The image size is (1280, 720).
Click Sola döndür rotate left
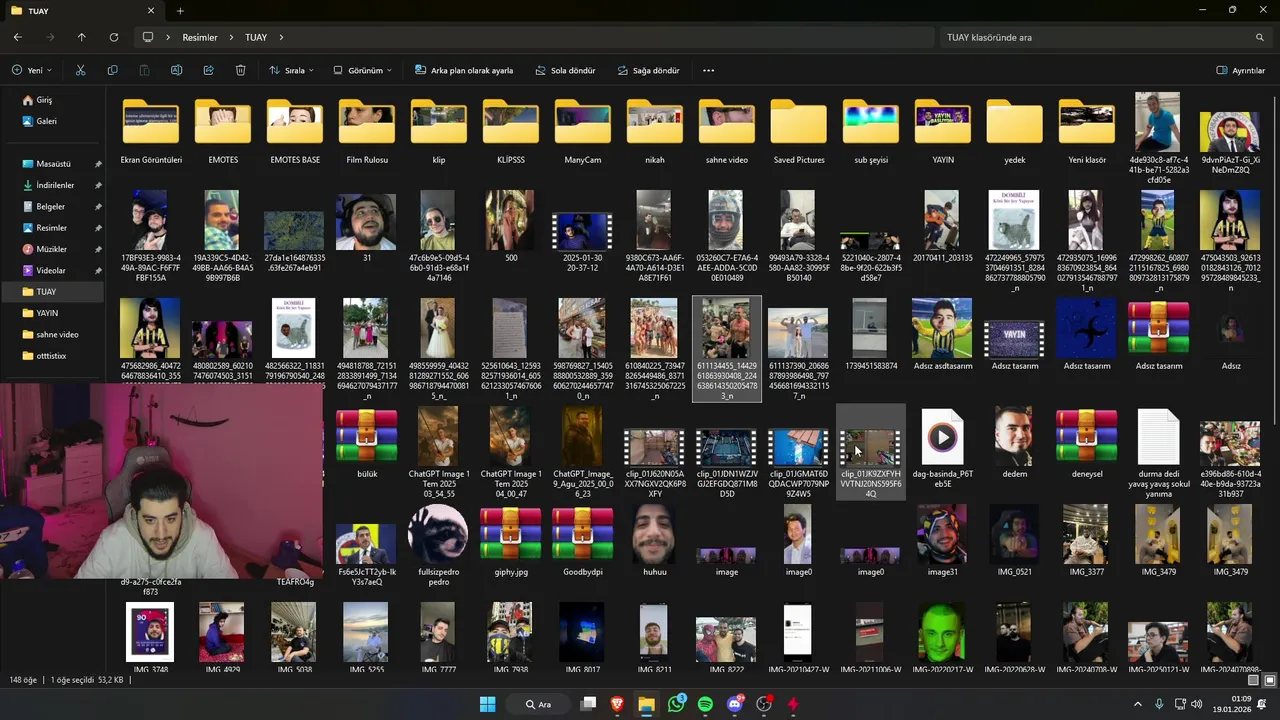coord(566,71)
